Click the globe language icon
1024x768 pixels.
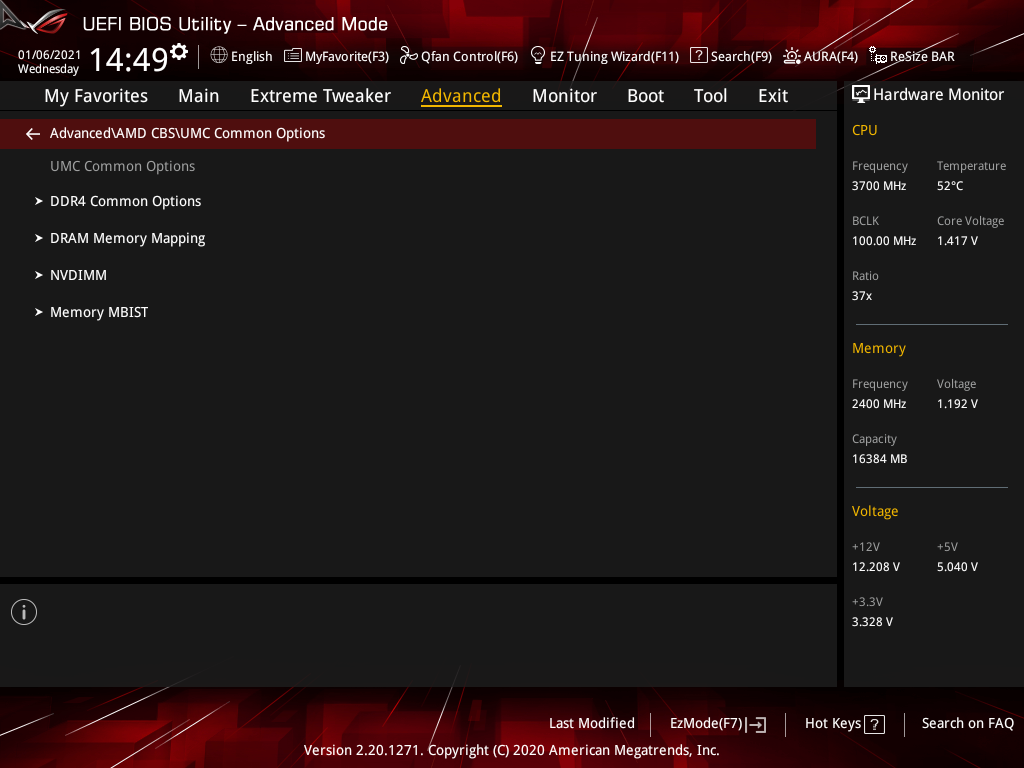coord(219,56)
